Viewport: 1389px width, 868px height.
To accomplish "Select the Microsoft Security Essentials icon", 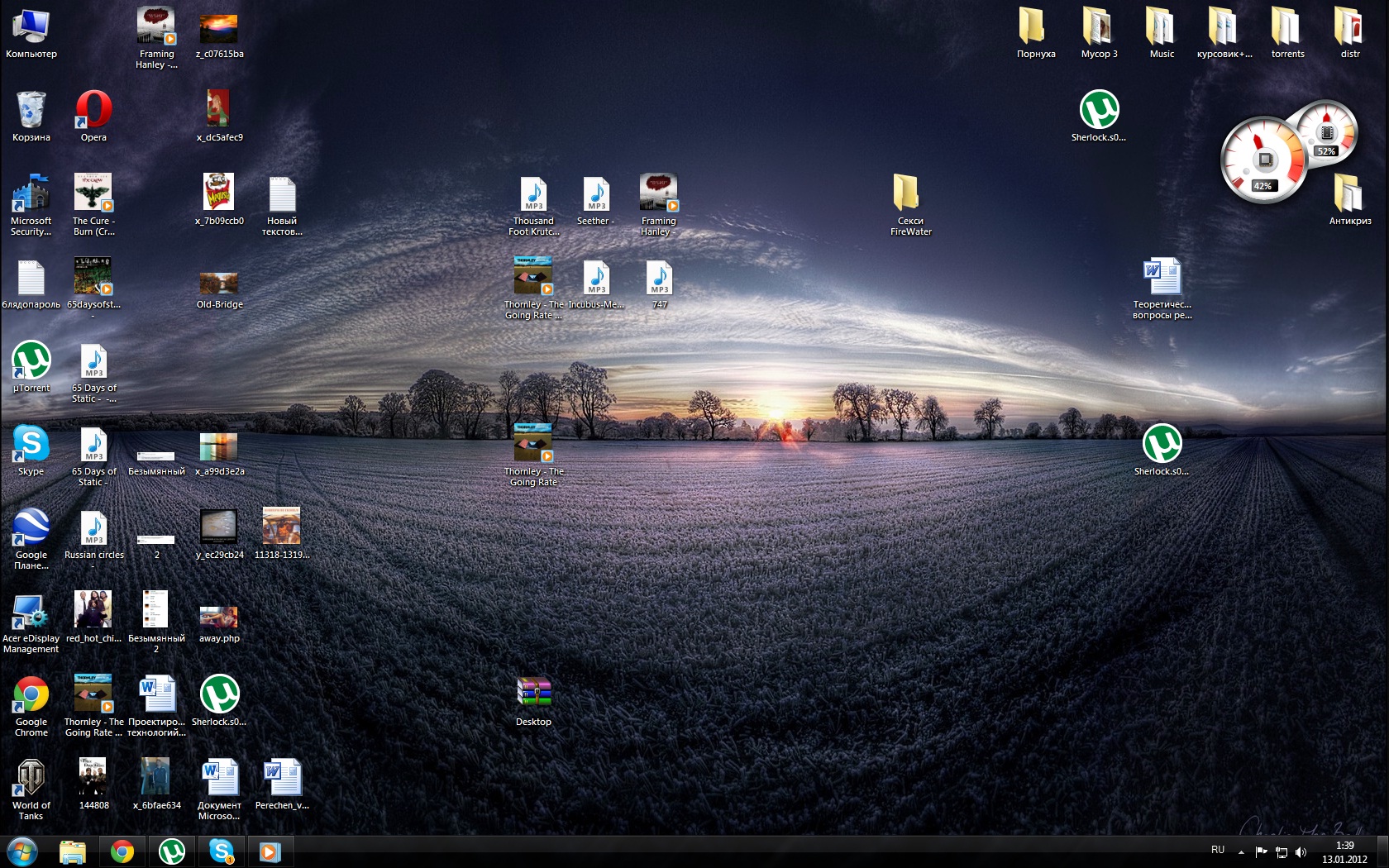I will point(31,195).
